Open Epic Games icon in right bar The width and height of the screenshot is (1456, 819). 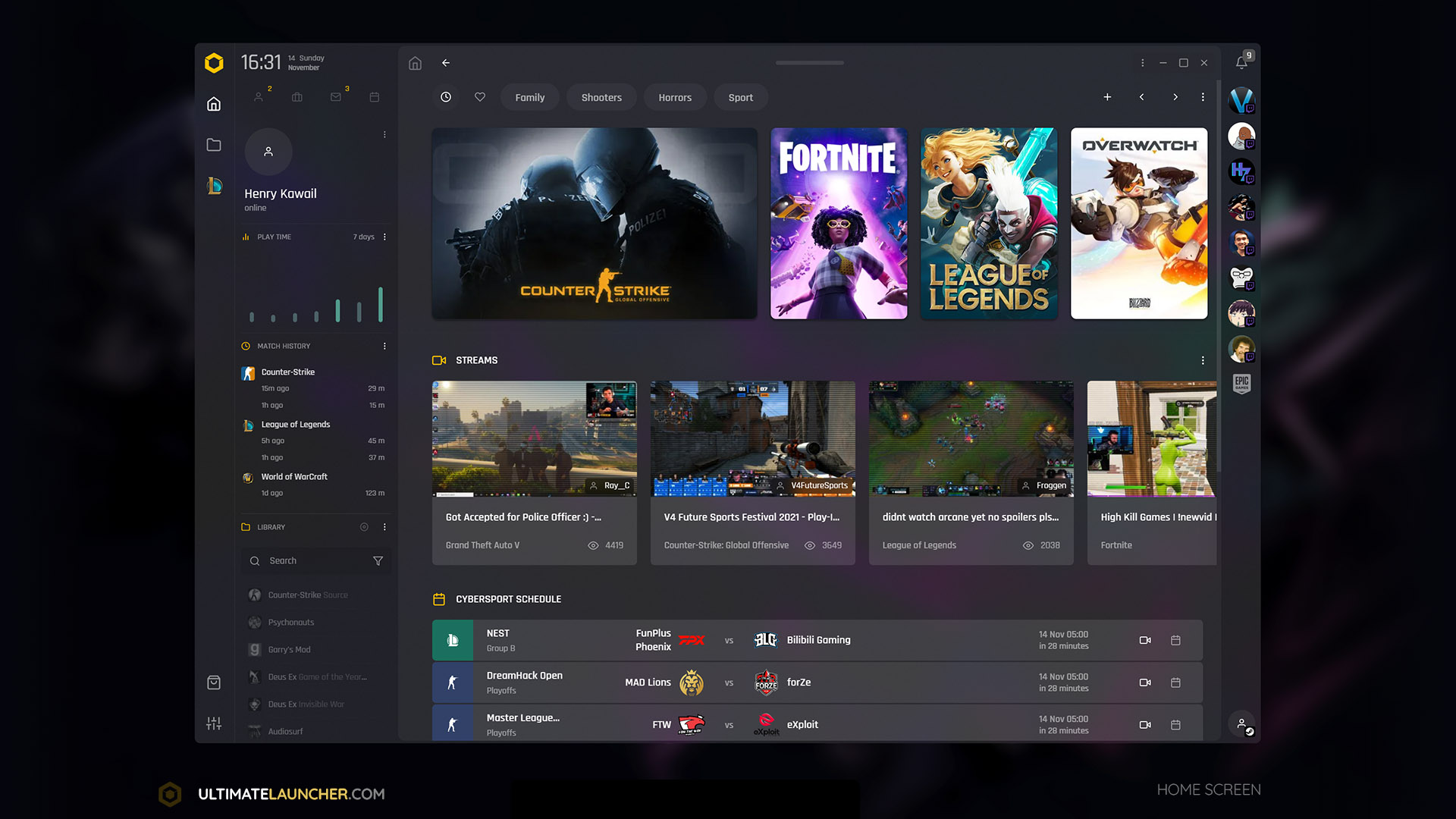[x=1241, y=383]
